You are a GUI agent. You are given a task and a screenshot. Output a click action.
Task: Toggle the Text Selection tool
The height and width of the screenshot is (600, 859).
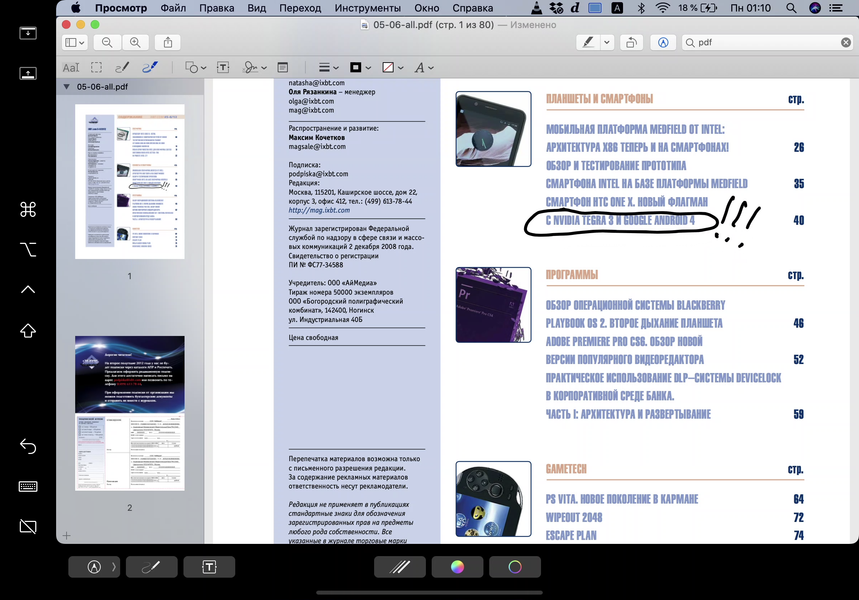[71, 67]
